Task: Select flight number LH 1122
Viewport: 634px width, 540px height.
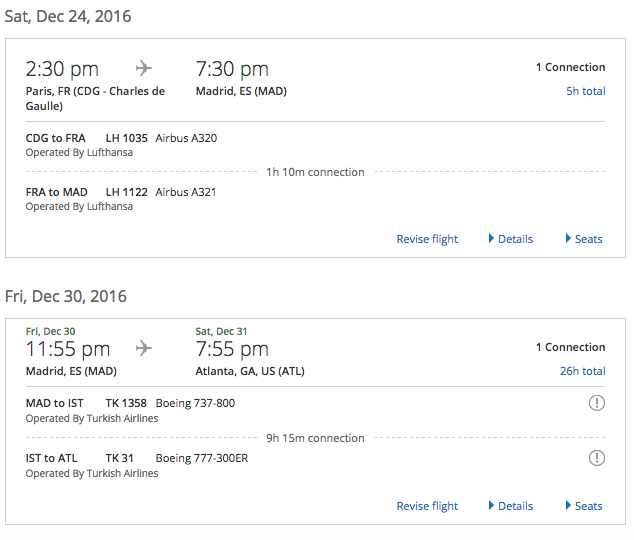Action: (127, 192)
